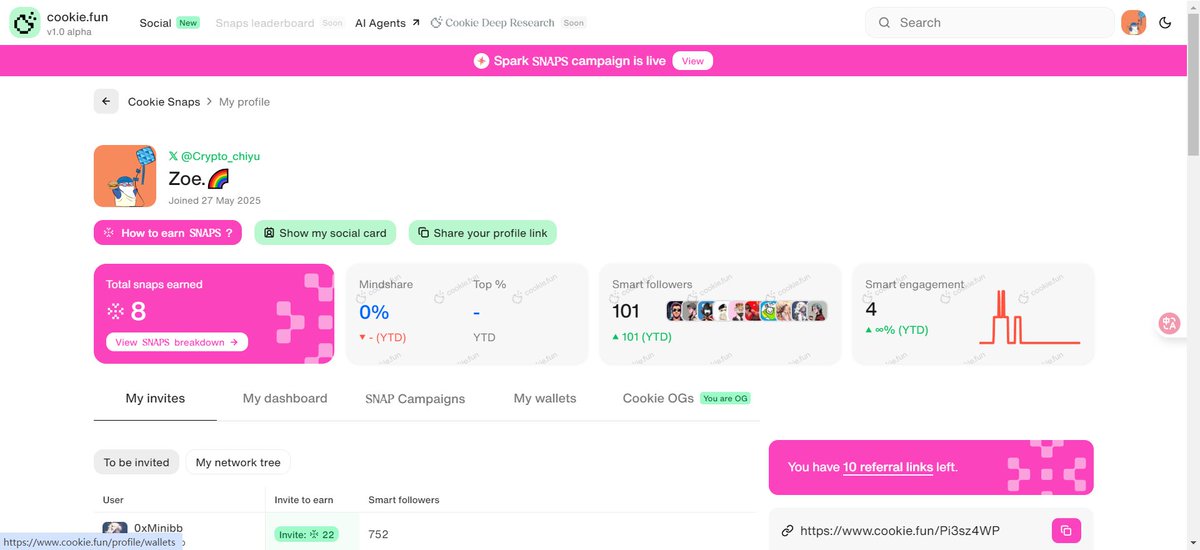Click View on Spark SNAPS banner
Image resolution: width=1200 pixels, height=550 pixels.
click(693, 61)
